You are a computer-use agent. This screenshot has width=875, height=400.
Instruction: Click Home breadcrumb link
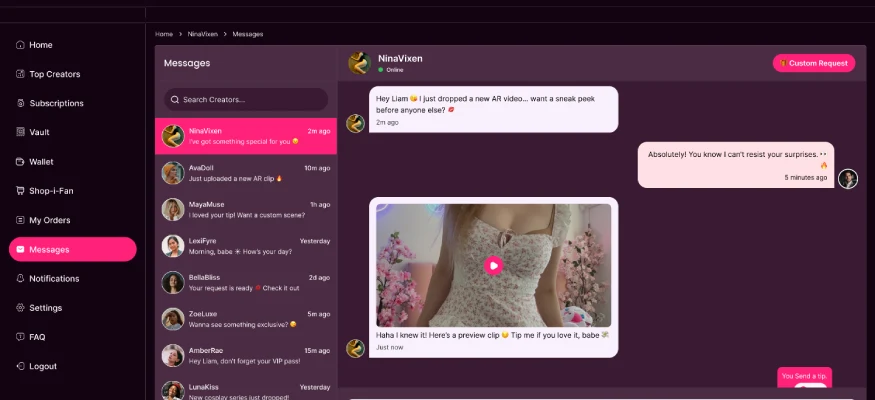click(x=164, y=34)
